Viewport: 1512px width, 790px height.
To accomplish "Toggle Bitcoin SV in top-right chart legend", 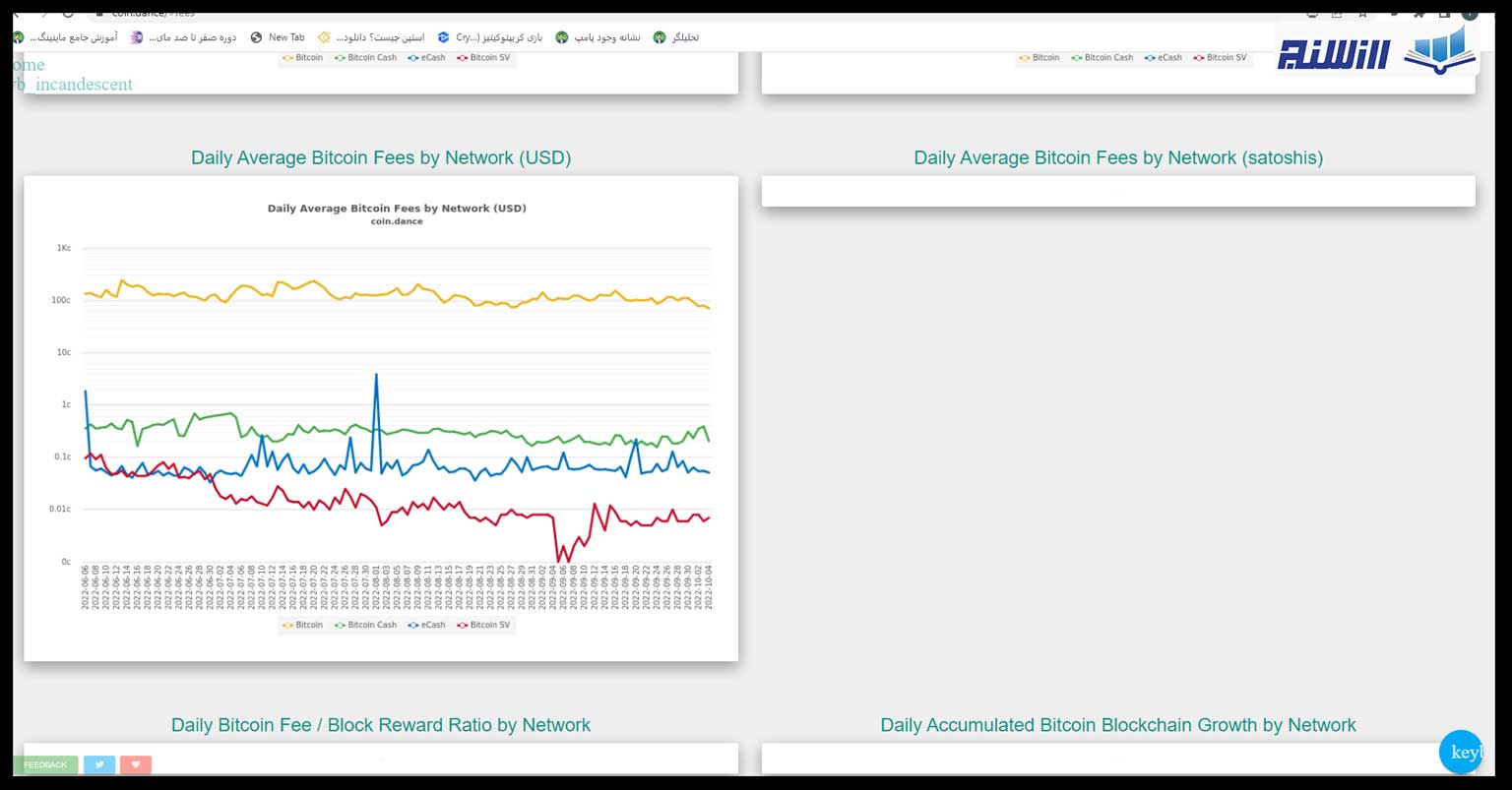I will click(1220, 58).
